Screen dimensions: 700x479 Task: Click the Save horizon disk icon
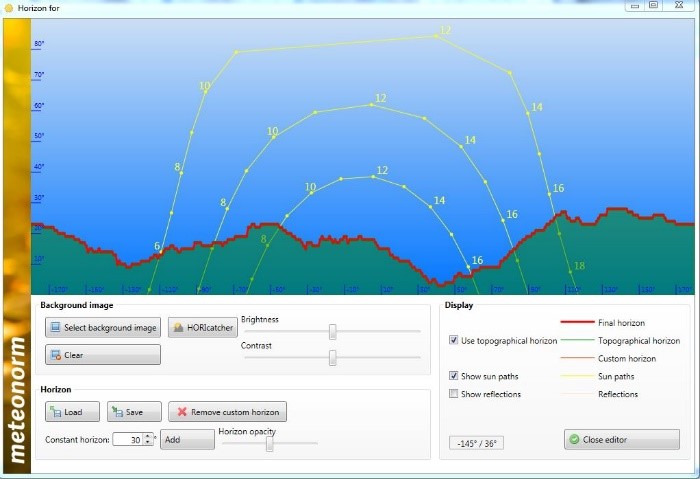117,412
